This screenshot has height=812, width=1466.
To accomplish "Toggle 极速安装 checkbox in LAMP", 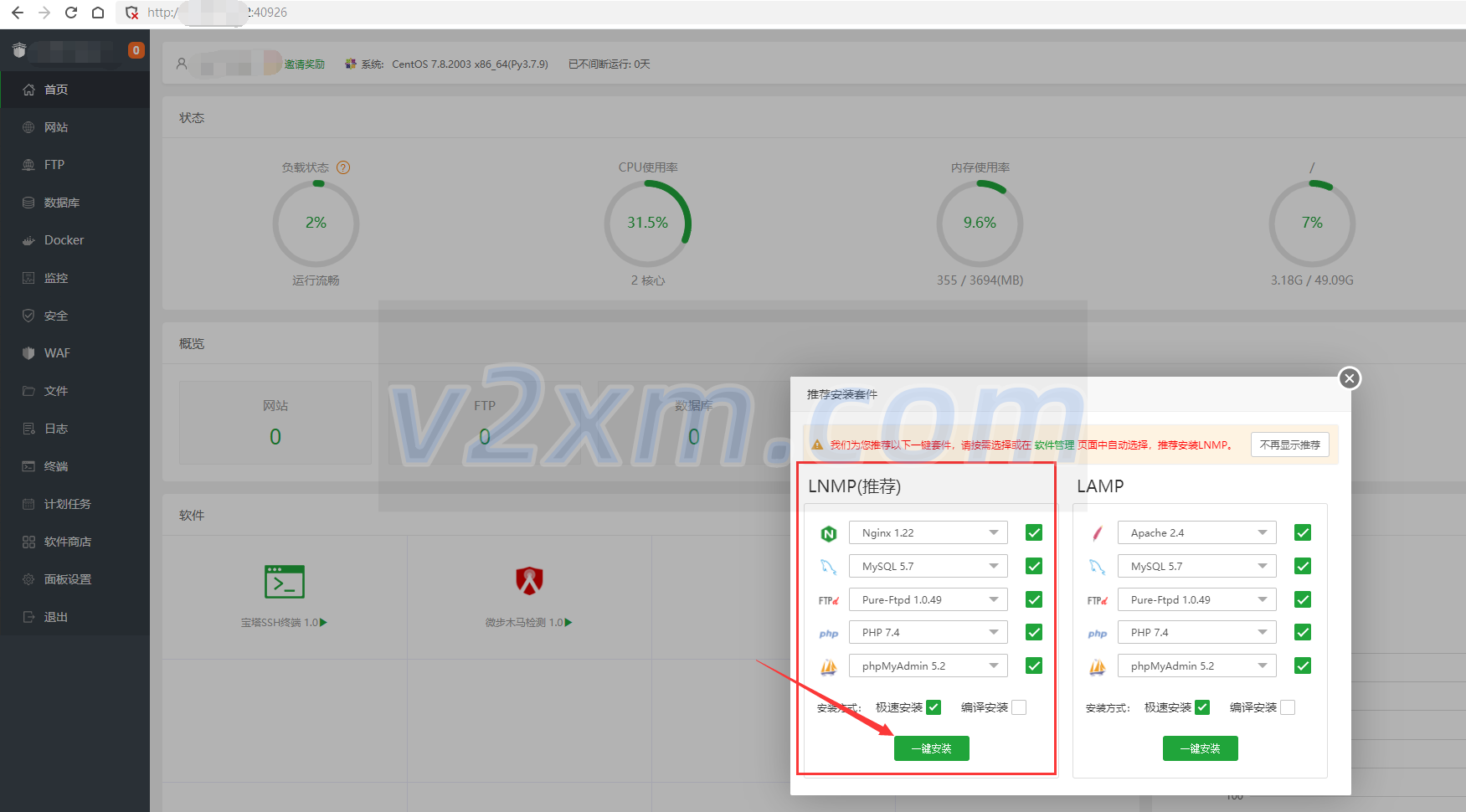I will (x=1202, y=707).
